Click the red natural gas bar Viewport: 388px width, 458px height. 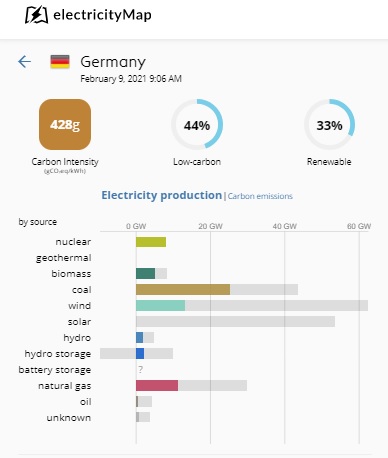point(157,386)
